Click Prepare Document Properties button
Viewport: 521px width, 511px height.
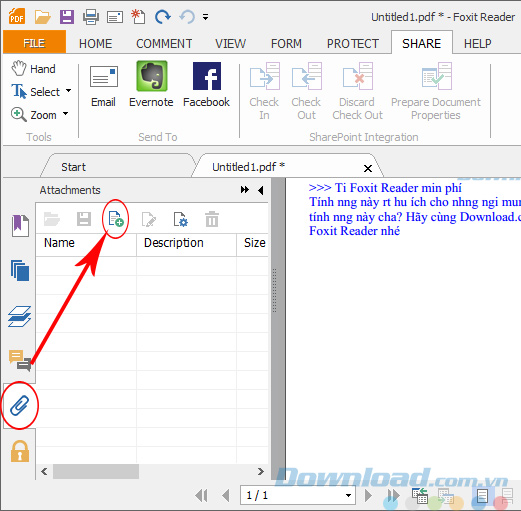click(x=436, y=91)
